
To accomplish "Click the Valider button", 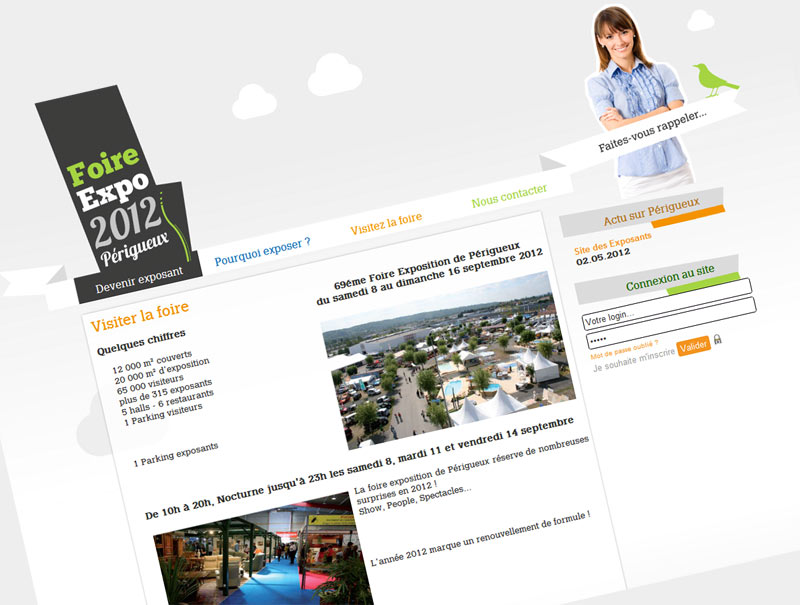I will click(693, 346).
